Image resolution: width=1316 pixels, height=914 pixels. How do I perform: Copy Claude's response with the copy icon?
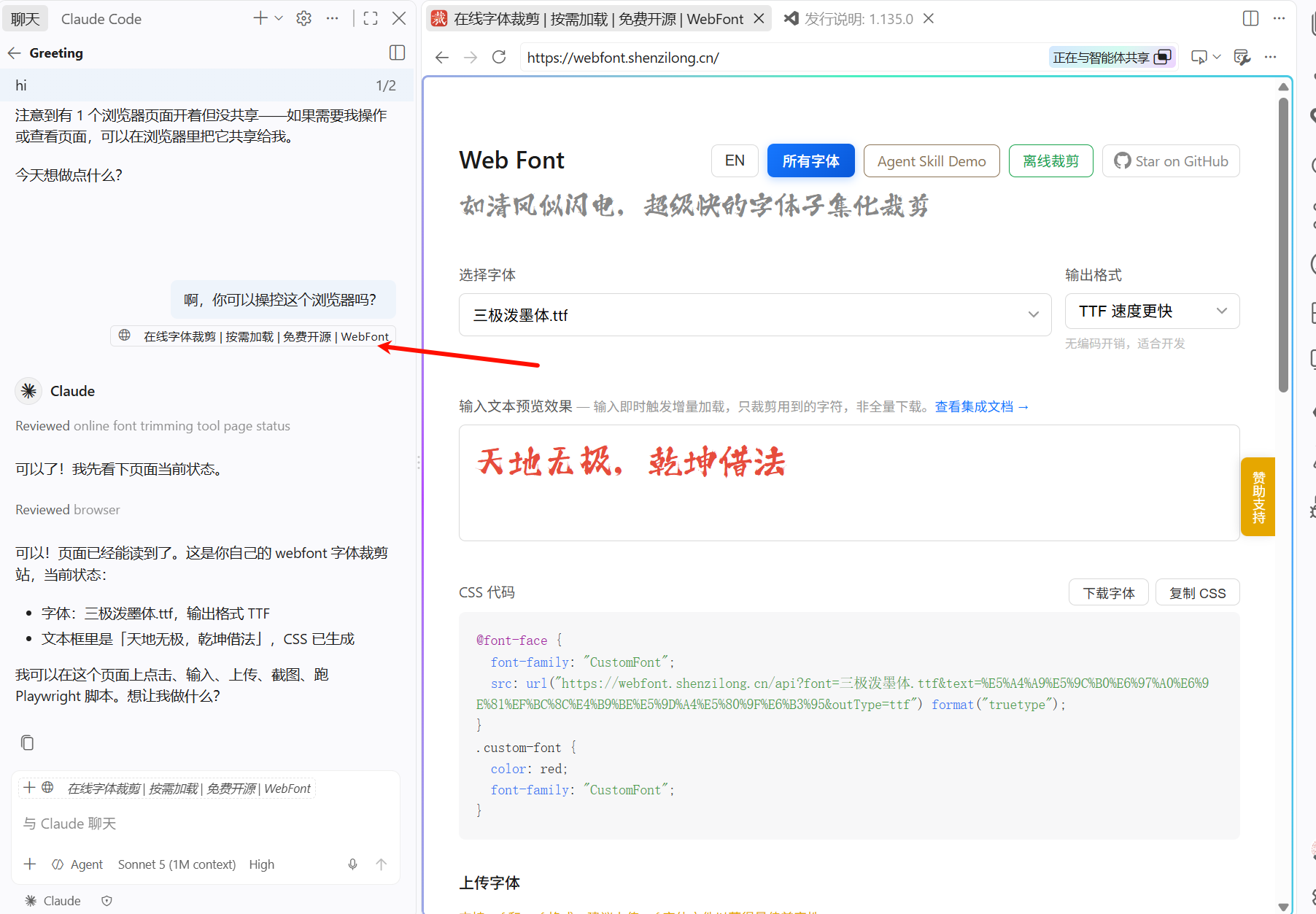pos(27,743)
